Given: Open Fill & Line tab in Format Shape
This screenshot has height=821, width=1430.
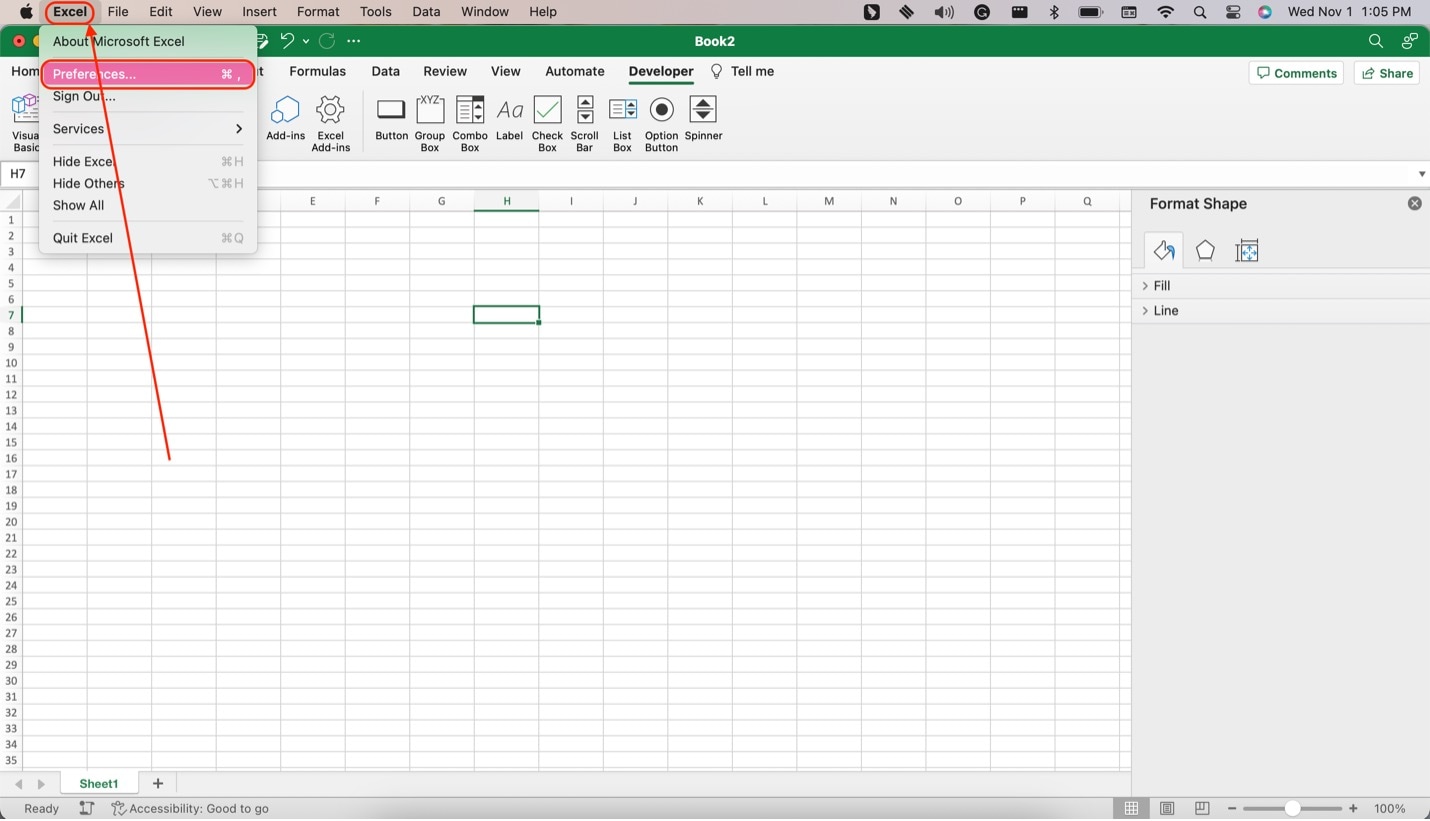Looking at the screenshot, I should click(x=1164, y=250).
